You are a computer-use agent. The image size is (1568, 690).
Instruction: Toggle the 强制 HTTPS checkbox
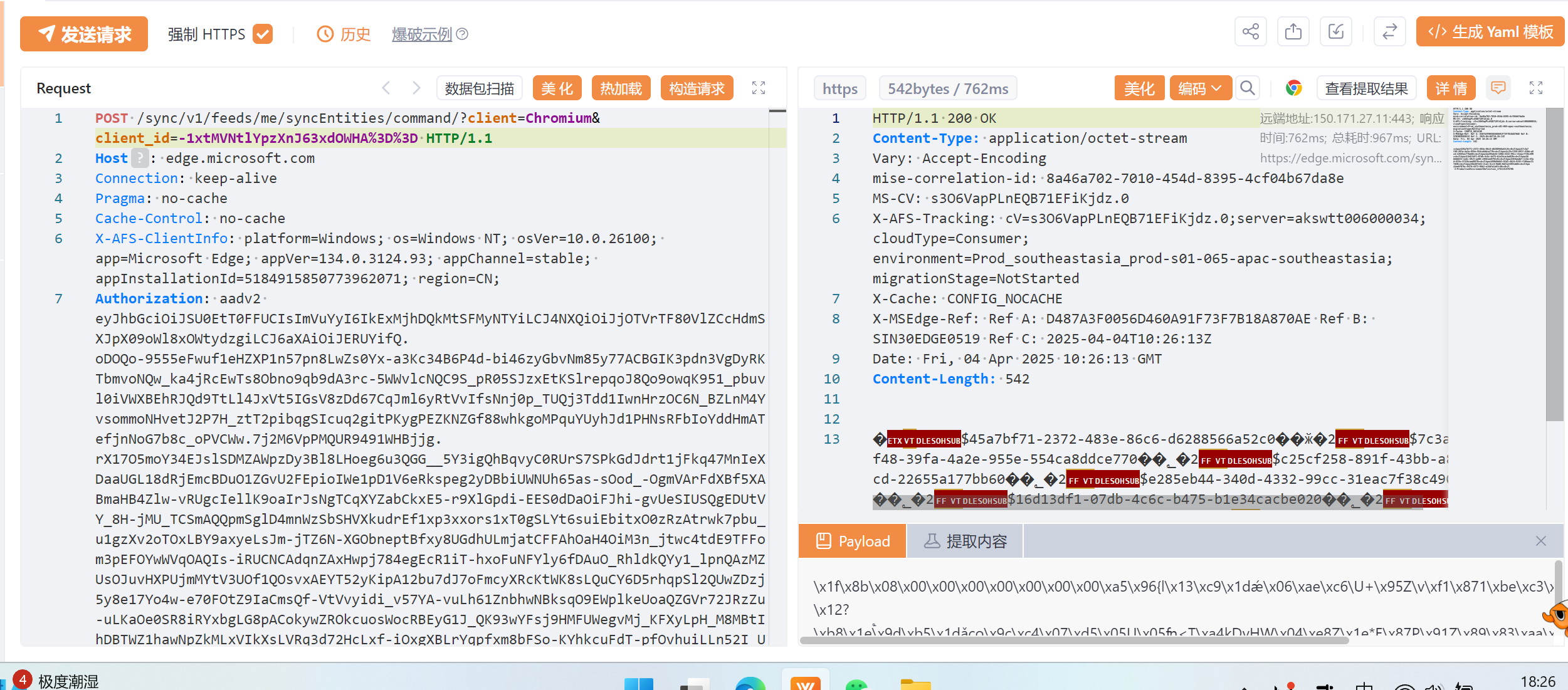263,34
